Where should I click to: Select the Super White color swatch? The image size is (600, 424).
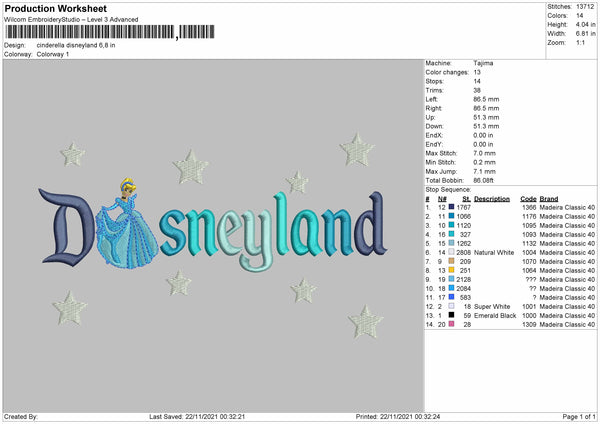point(452,306)
